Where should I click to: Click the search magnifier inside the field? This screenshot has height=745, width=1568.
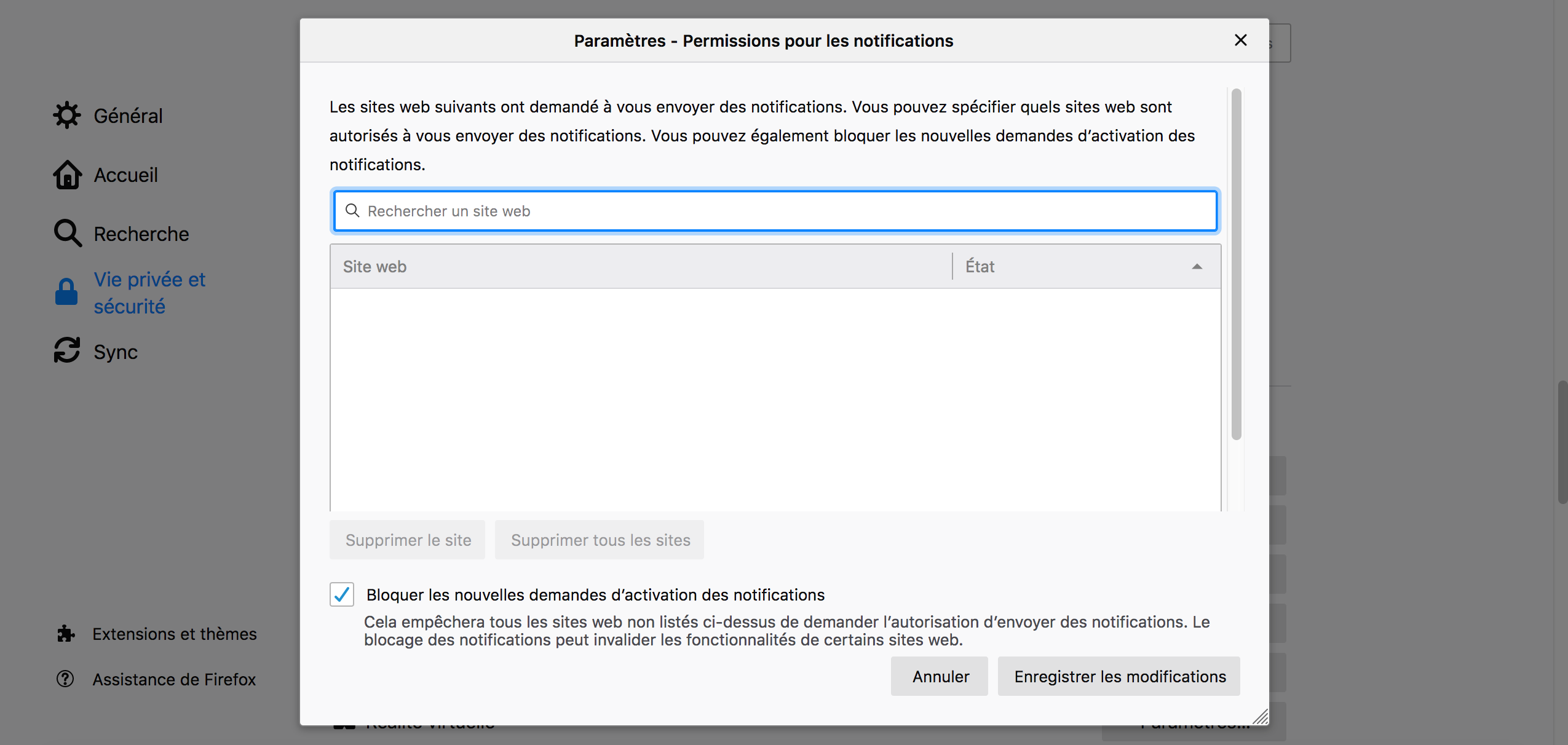[352, 211]
